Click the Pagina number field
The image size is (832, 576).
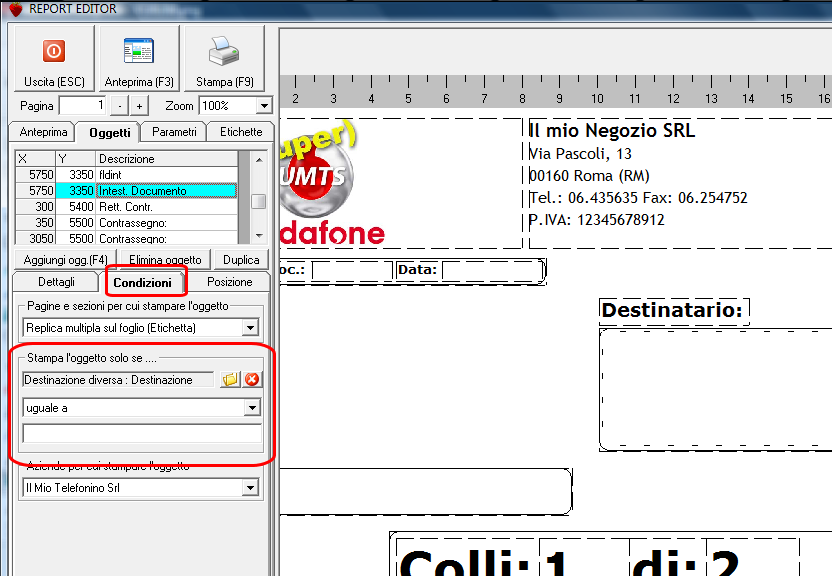coord(83,106)
